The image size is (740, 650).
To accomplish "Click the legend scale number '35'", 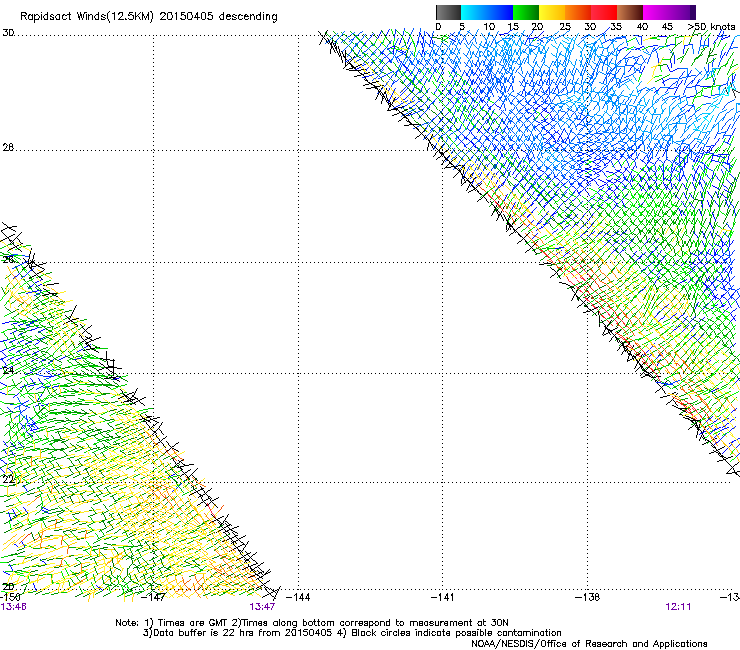I will 616,27.
